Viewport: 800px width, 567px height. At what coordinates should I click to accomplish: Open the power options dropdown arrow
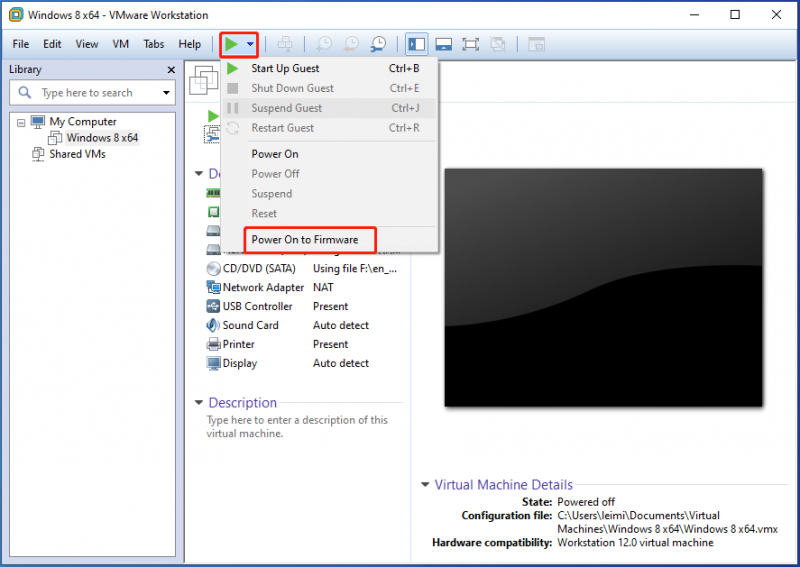[250, 44]
